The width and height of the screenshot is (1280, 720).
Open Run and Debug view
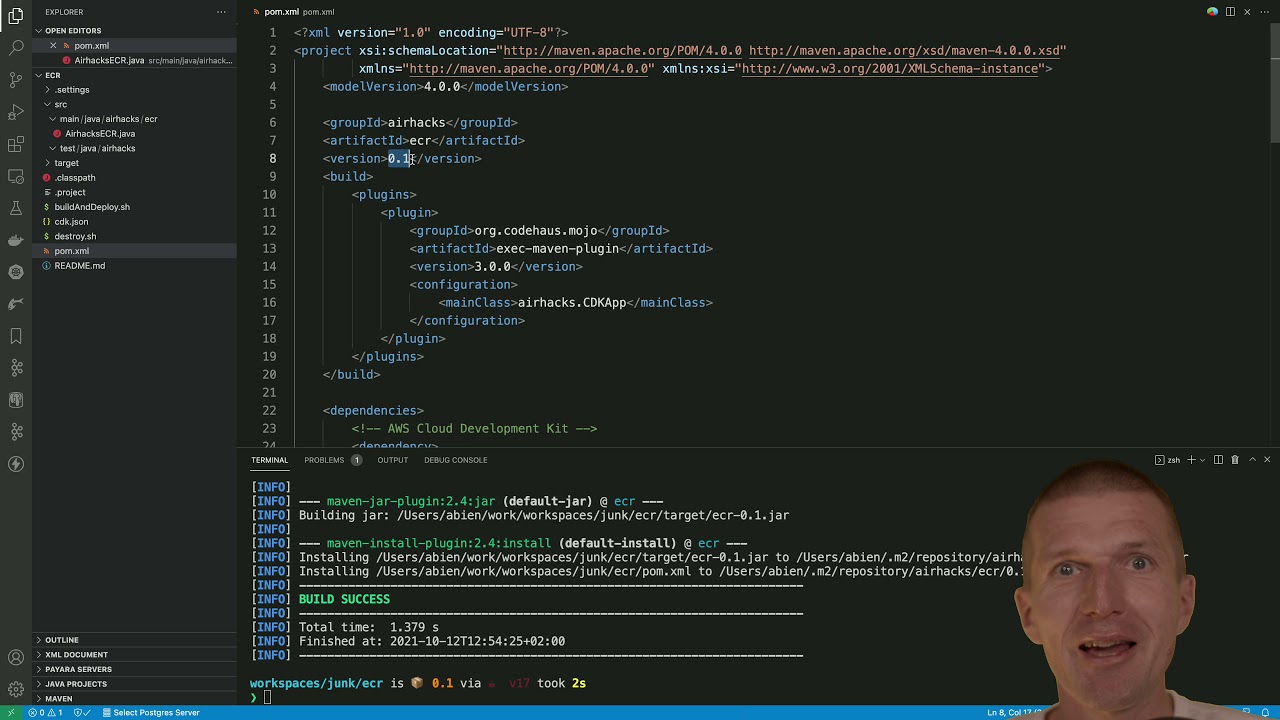(x=16, y=112)
